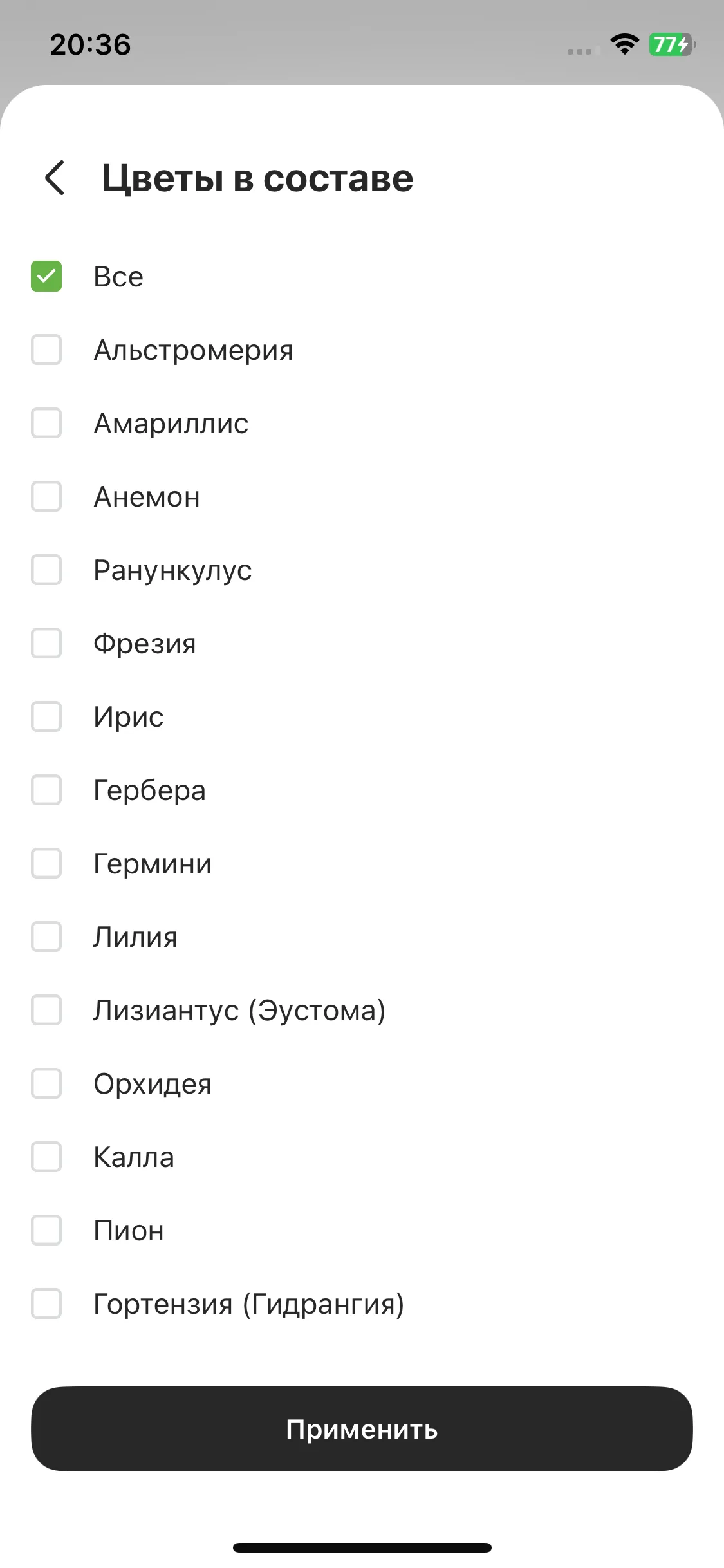Tap the back chevron arrow

pos(55,178)
